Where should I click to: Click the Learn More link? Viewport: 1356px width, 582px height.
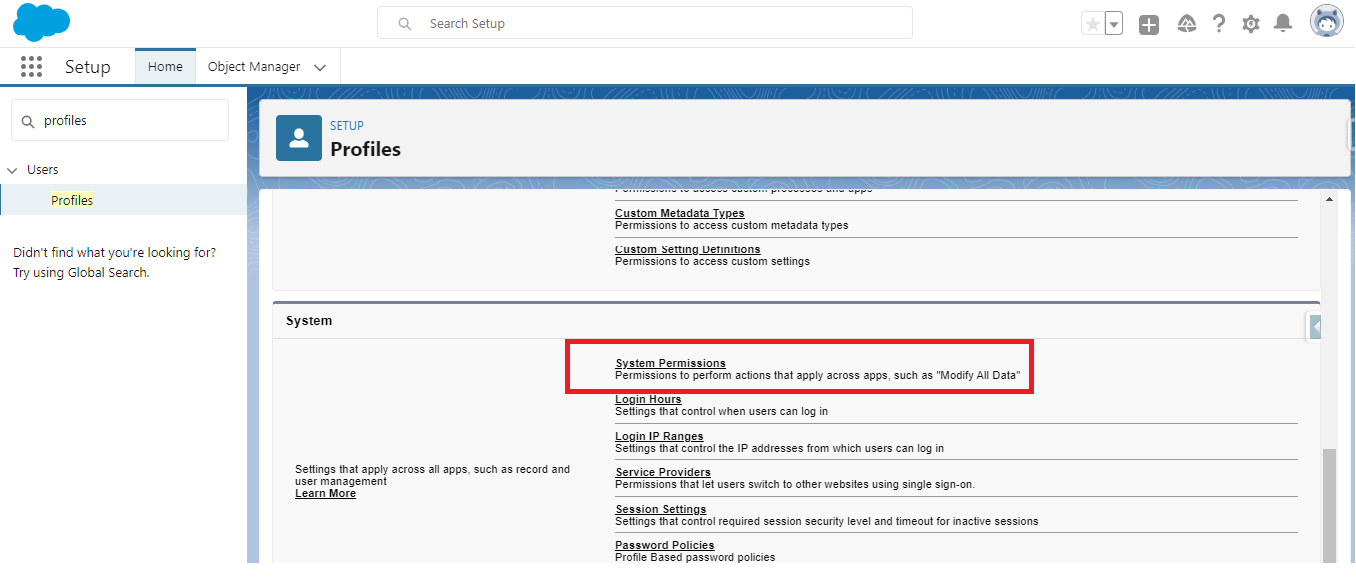[325, 493]
